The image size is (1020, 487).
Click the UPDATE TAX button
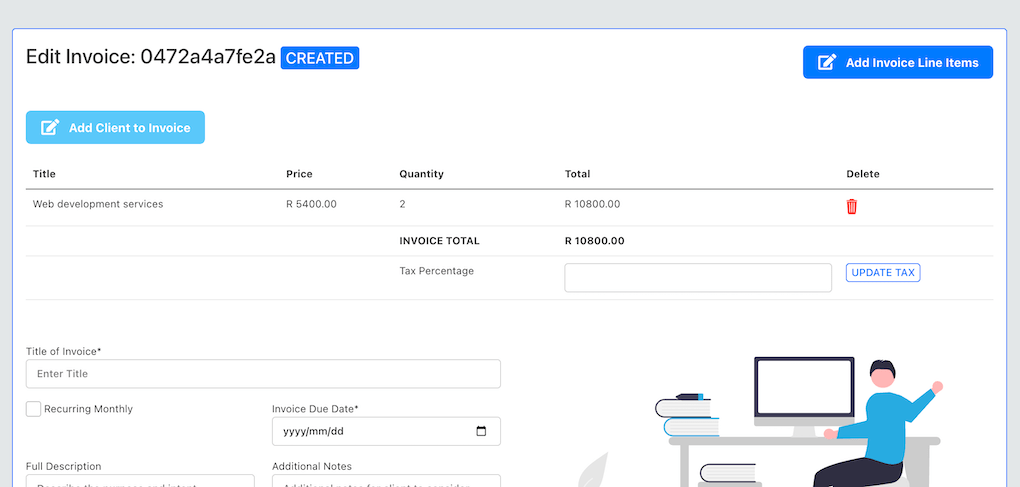coord(883,272)
